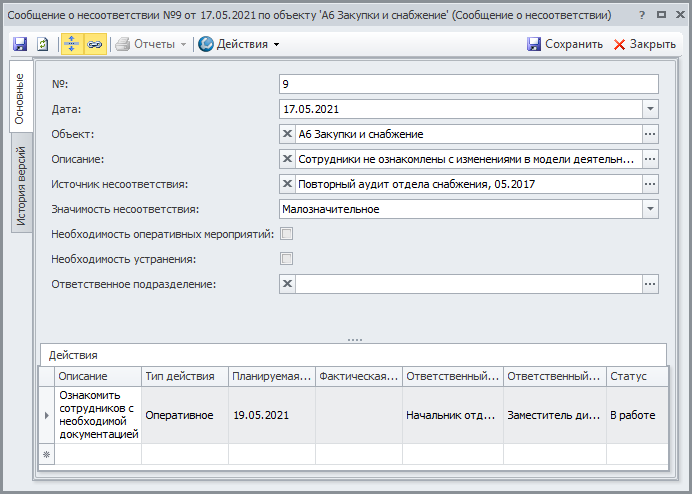
Task: Check the Необходимость устранения checkbox
Action: [287, 259]
